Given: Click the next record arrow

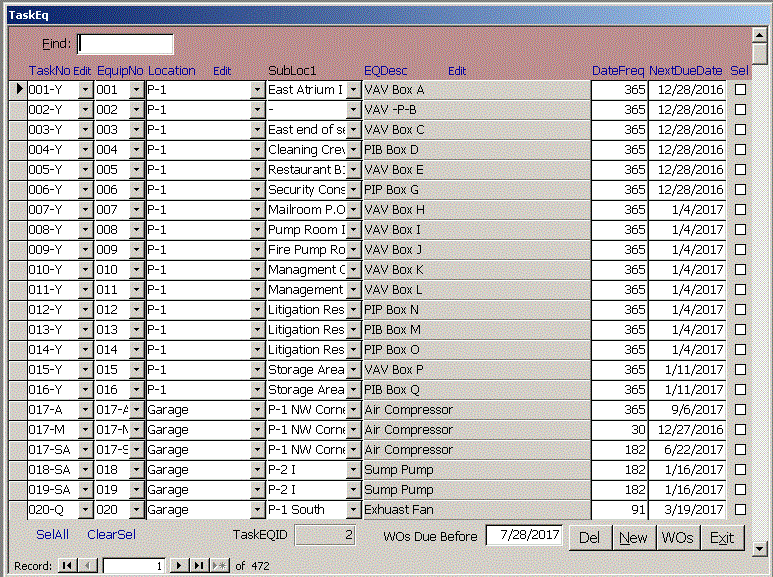Looking at the screenshot, I should pyautogui.click(x=180, y=566).
